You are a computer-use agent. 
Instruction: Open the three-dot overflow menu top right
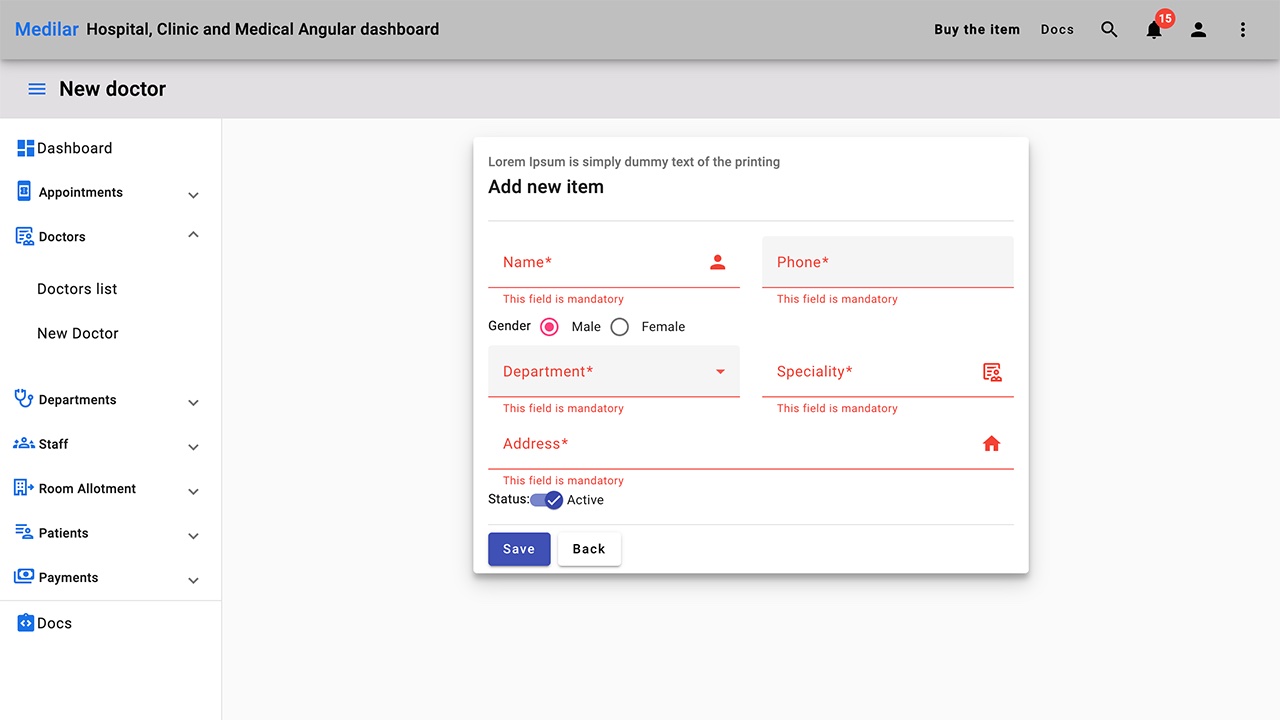pyautogui.click(x=1242, y=30)
